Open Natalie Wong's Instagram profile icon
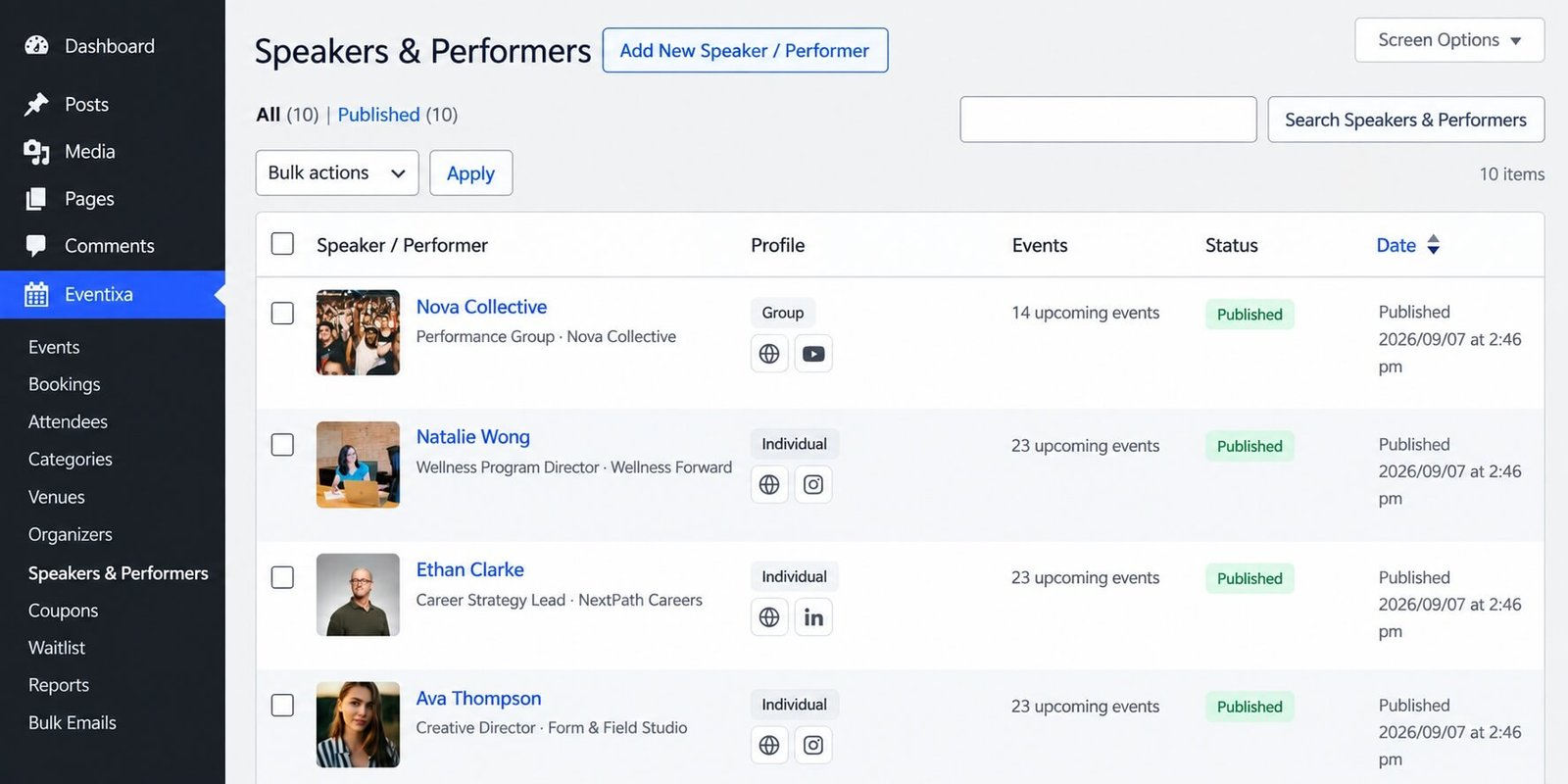 (x=813, y=484)
